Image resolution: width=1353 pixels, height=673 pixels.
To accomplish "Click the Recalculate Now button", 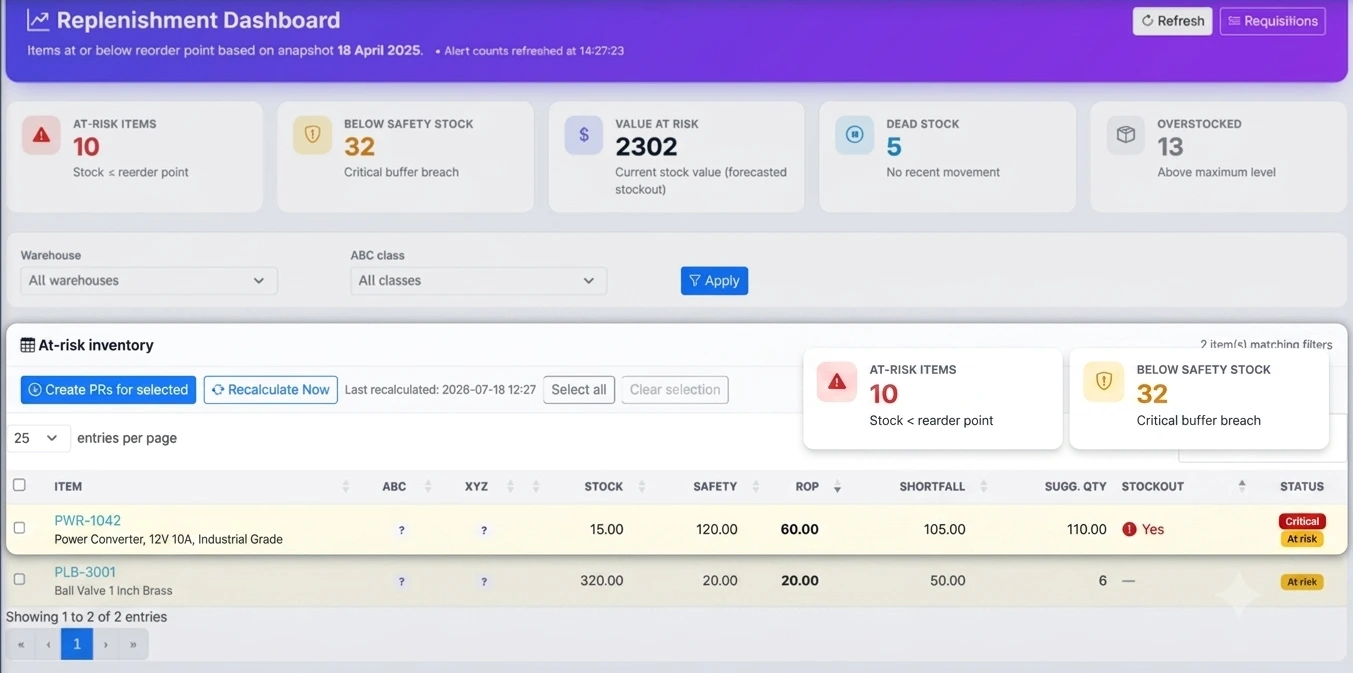I will (x=271, y=390).
